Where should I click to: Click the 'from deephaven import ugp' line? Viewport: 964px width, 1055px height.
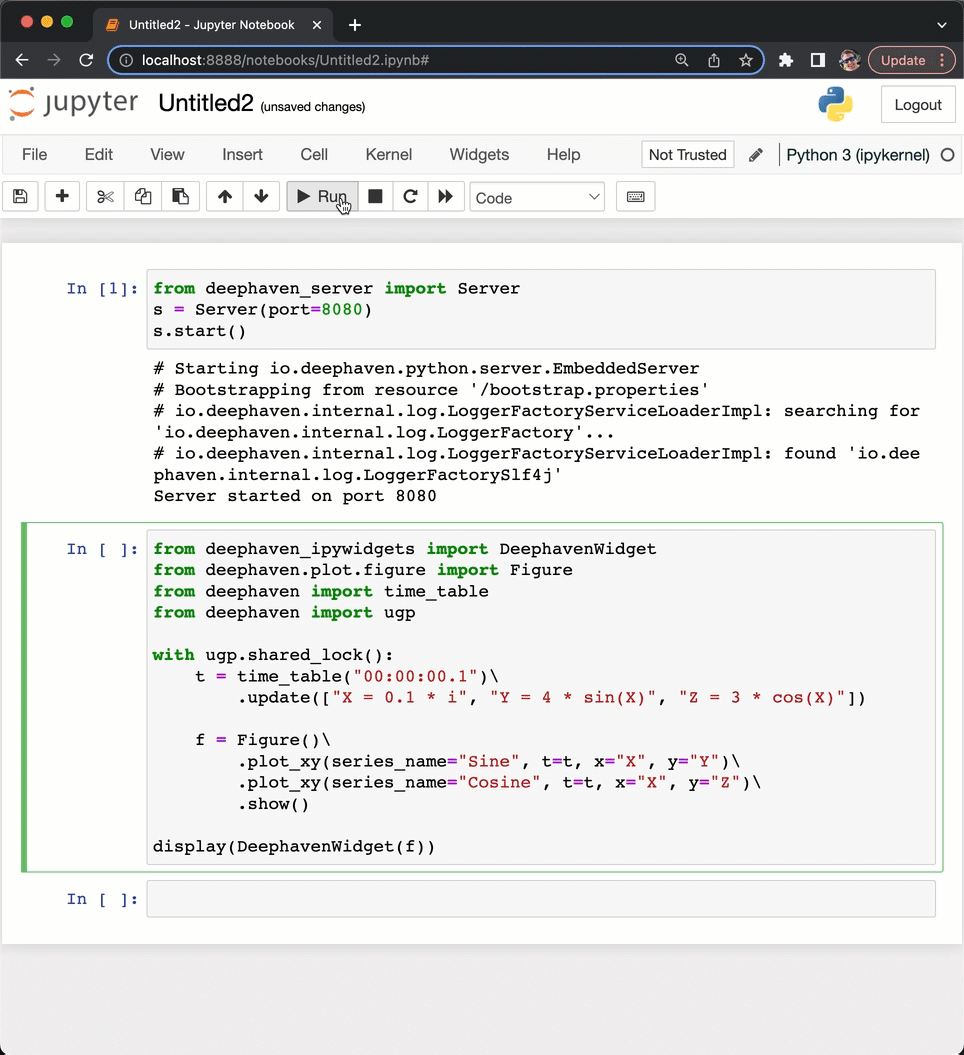(x=284, y=613)
